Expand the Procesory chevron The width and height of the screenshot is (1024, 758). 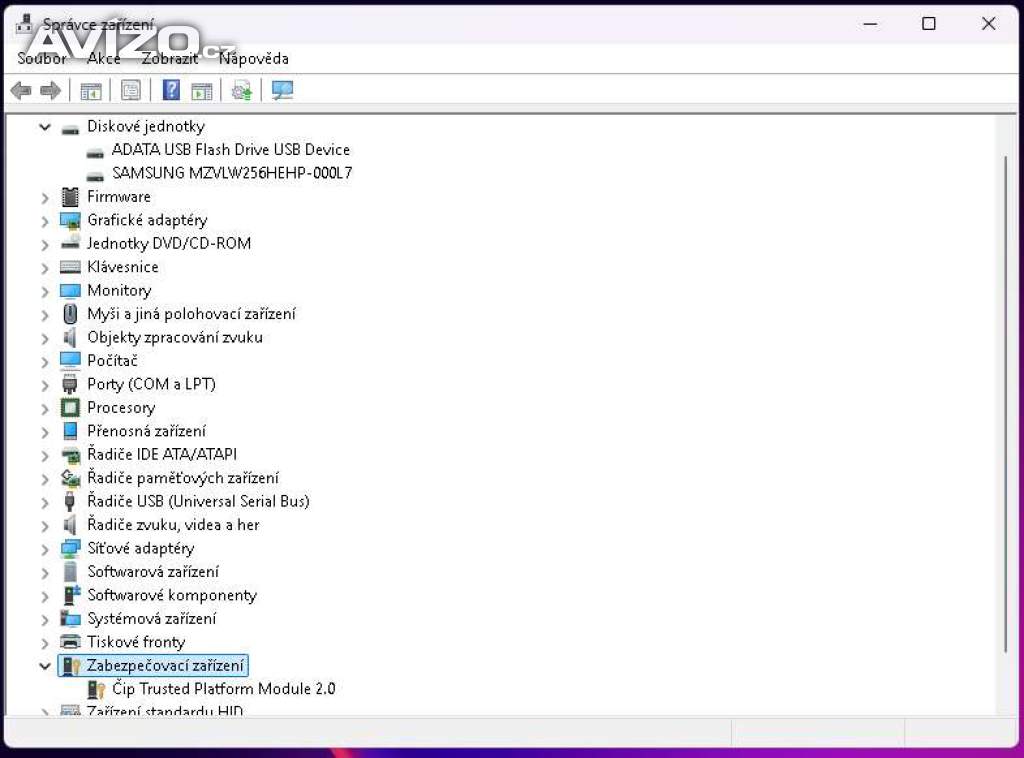pyautogui.click(x=44, y=409)
